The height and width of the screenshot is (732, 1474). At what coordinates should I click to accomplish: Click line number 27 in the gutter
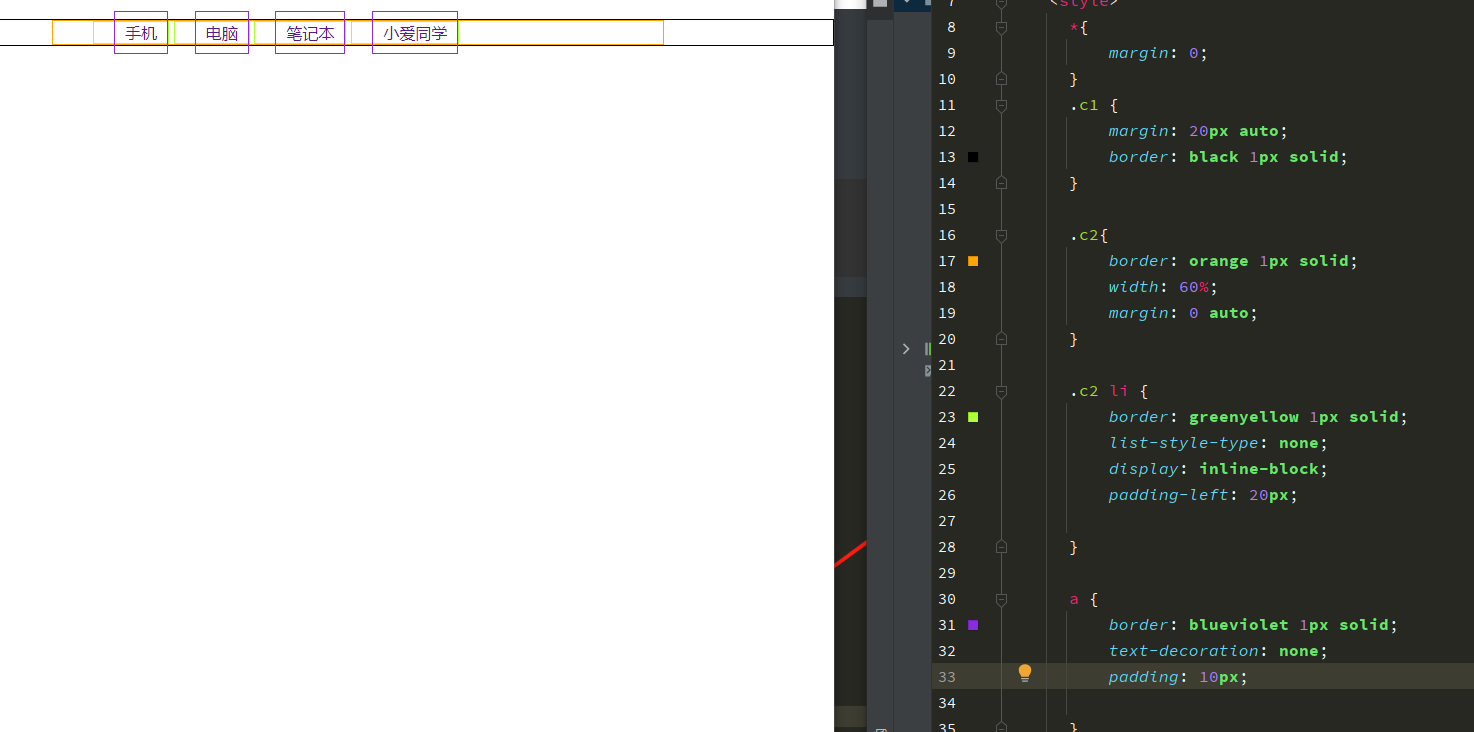946,521
